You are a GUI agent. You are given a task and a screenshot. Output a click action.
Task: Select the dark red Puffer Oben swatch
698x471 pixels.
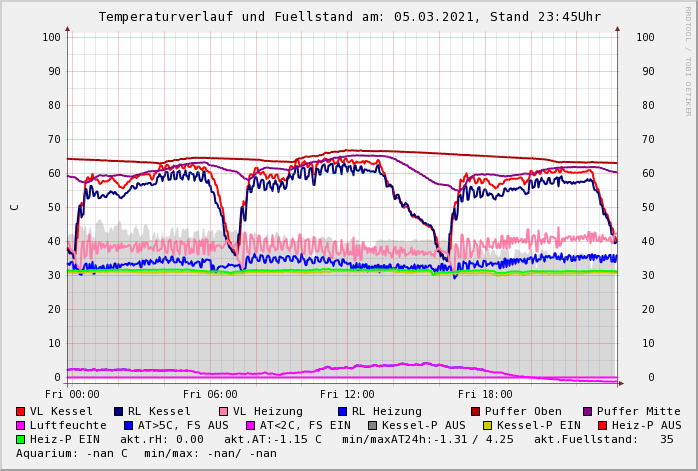coord(475,411)
